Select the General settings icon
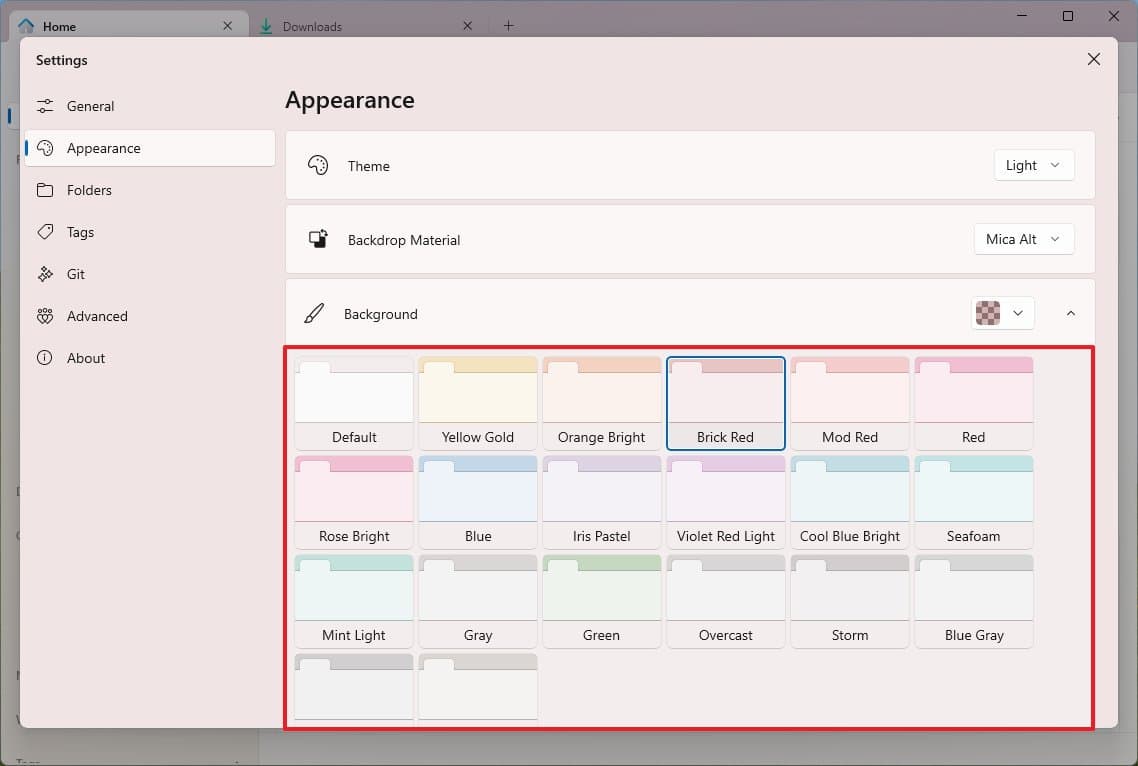Screen dimensions: 1138x766 pos(46,105)
